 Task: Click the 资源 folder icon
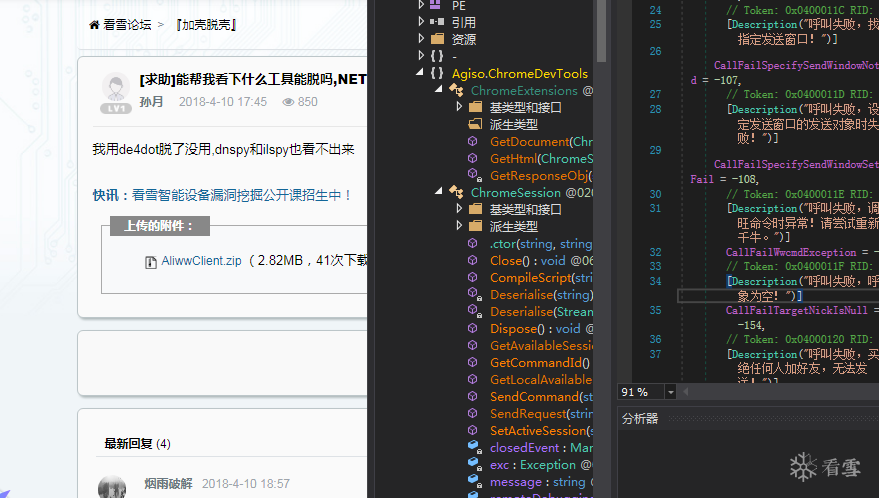437,39
